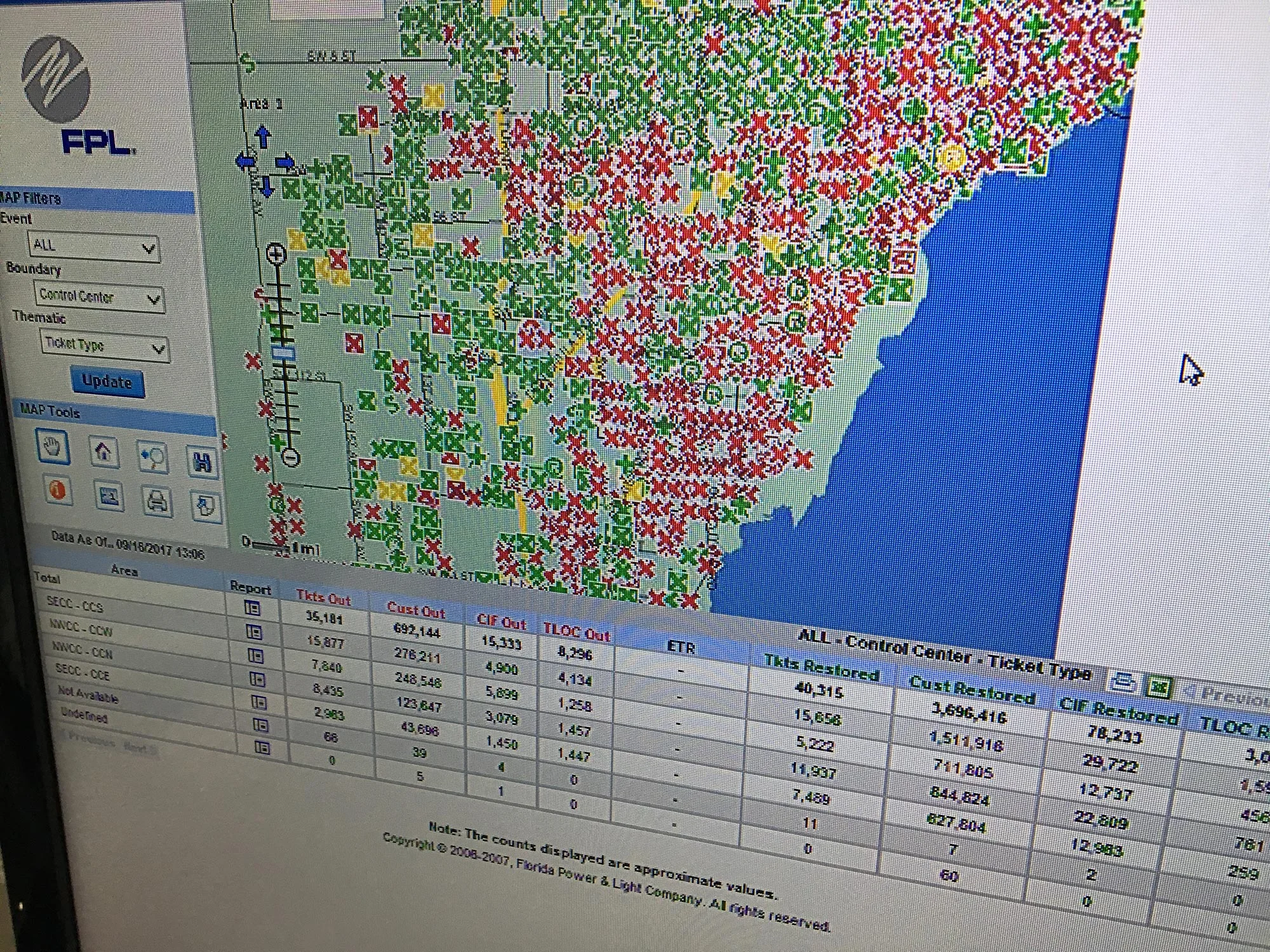Click the Report column header
The width and height of the screenshot is (1270, 952).
click(x=250, y=588)
